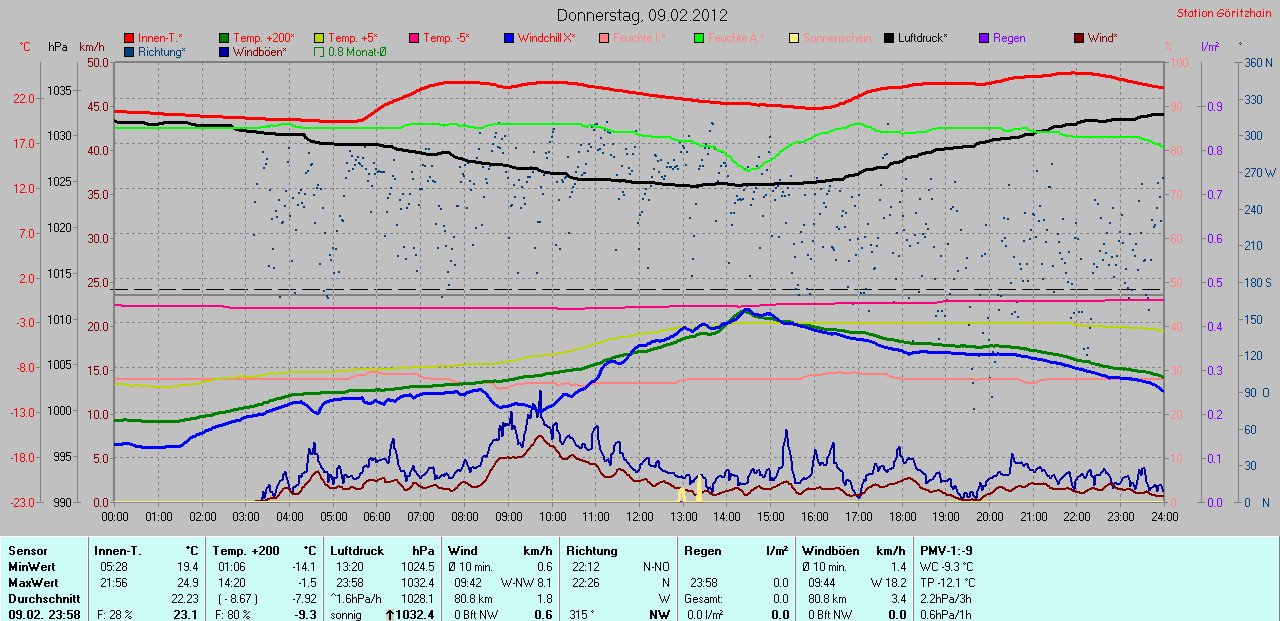The image size is (1284, 621).
Task: Click the PMV-1:-9 header in table
Action: [x=948, y=551]
